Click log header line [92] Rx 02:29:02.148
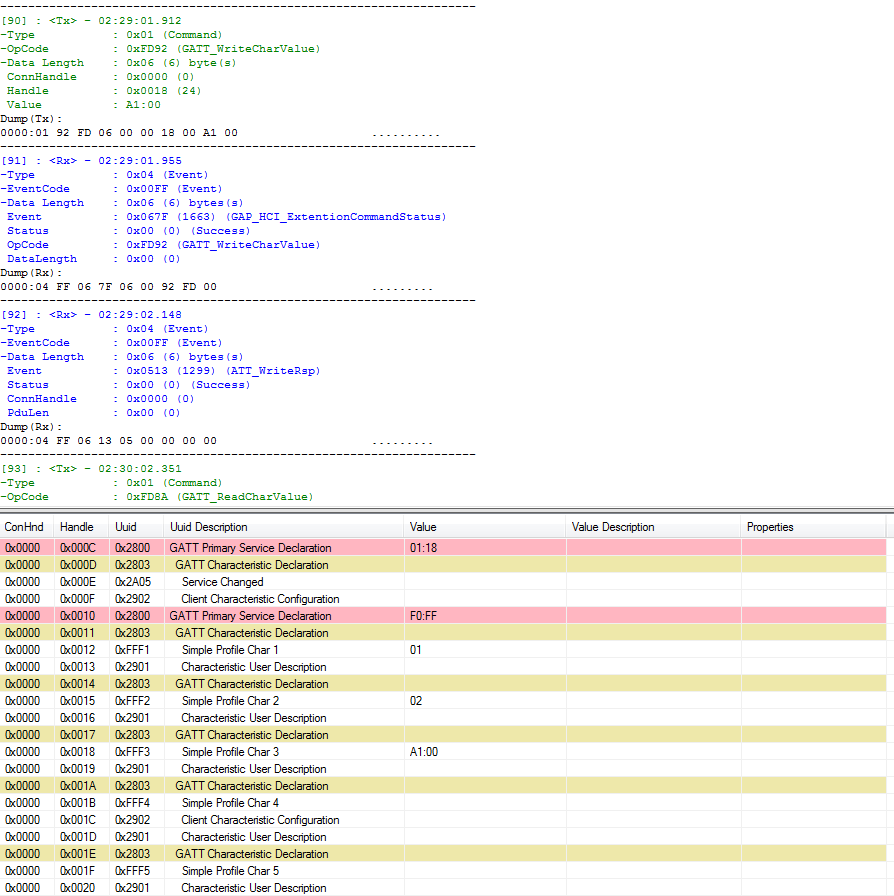Screen dimensions: 894x896 click(x=91, y=315)
